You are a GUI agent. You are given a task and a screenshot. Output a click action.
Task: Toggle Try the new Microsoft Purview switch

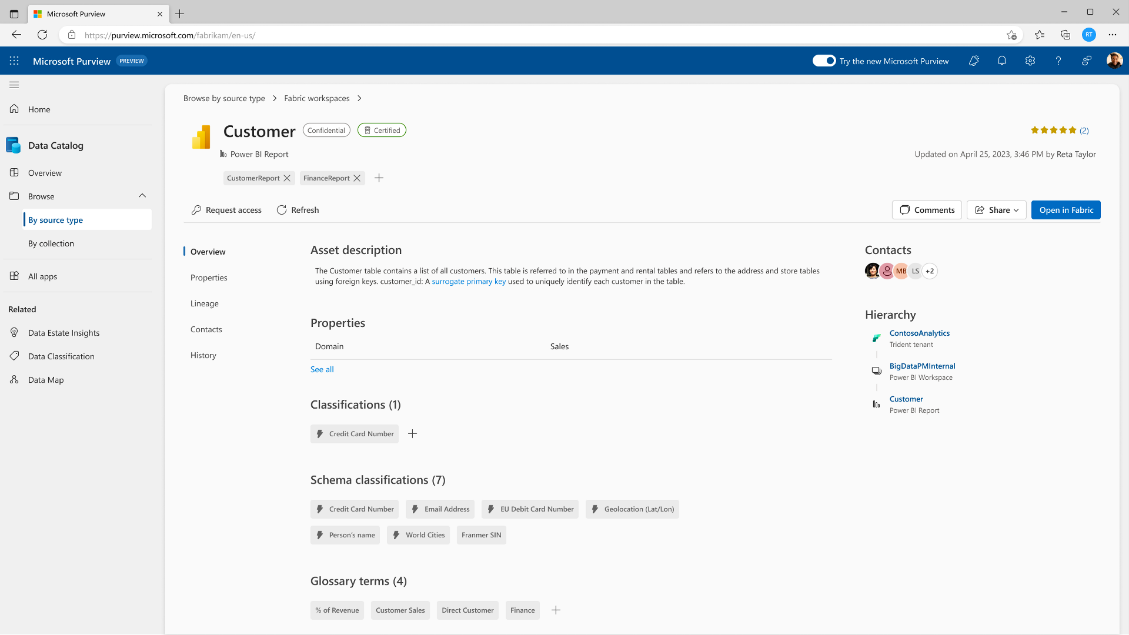tap(824, 61)
